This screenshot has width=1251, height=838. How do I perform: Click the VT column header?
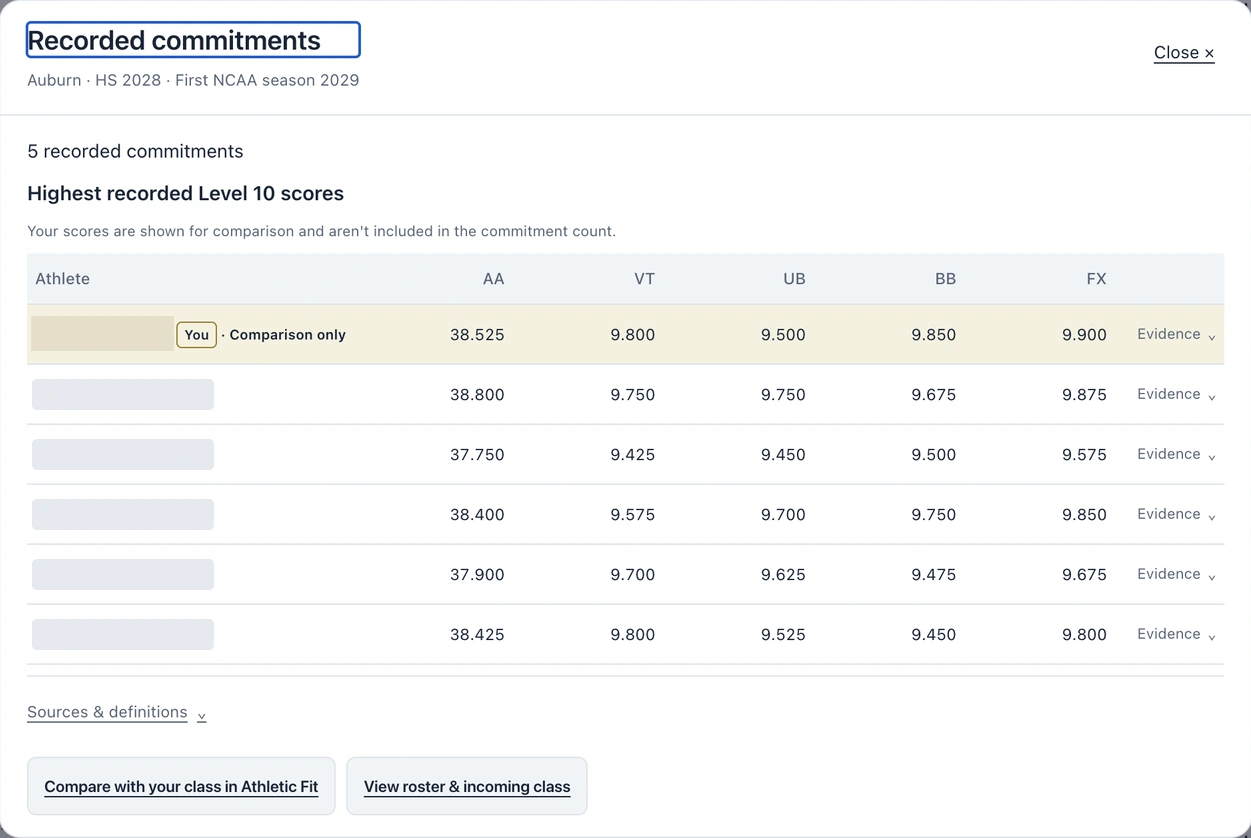pyautogui.click(x=644, y=279)
